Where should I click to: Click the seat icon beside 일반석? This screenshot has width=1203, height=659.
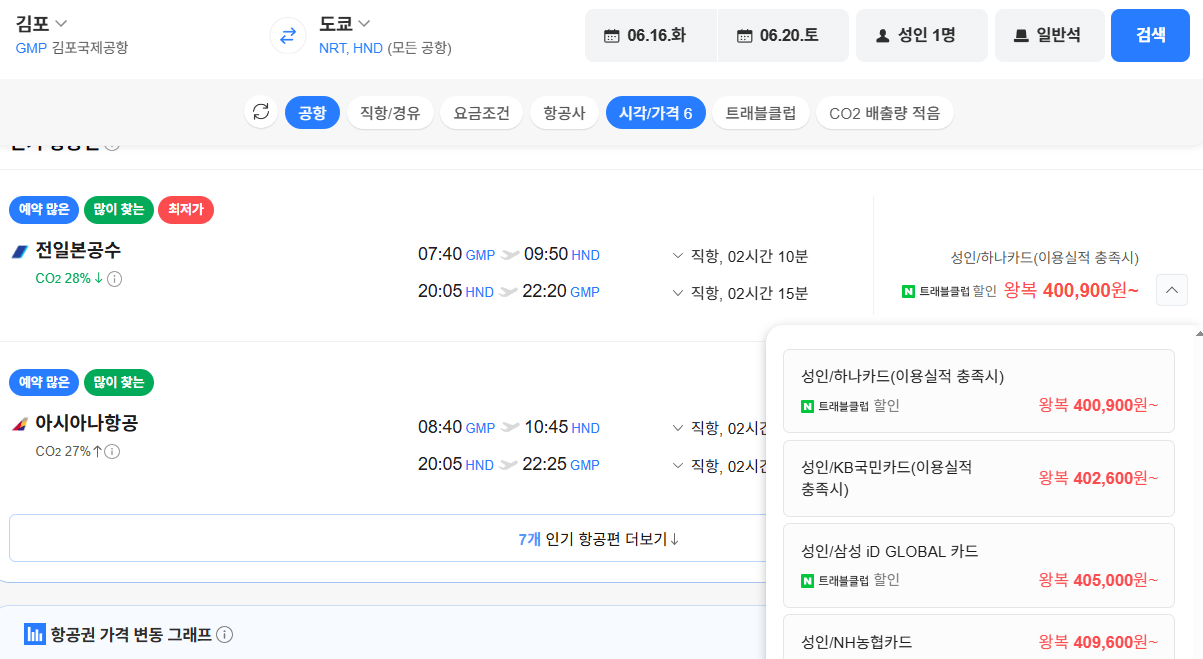click(1021, 34)
